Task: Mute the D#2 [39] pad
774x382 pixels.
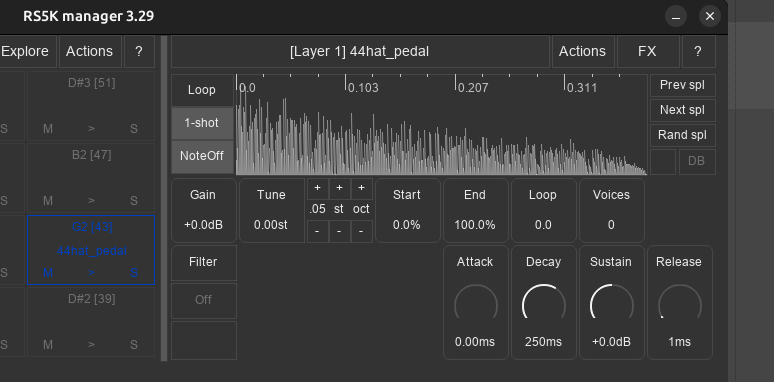Action: pos(48,345)
